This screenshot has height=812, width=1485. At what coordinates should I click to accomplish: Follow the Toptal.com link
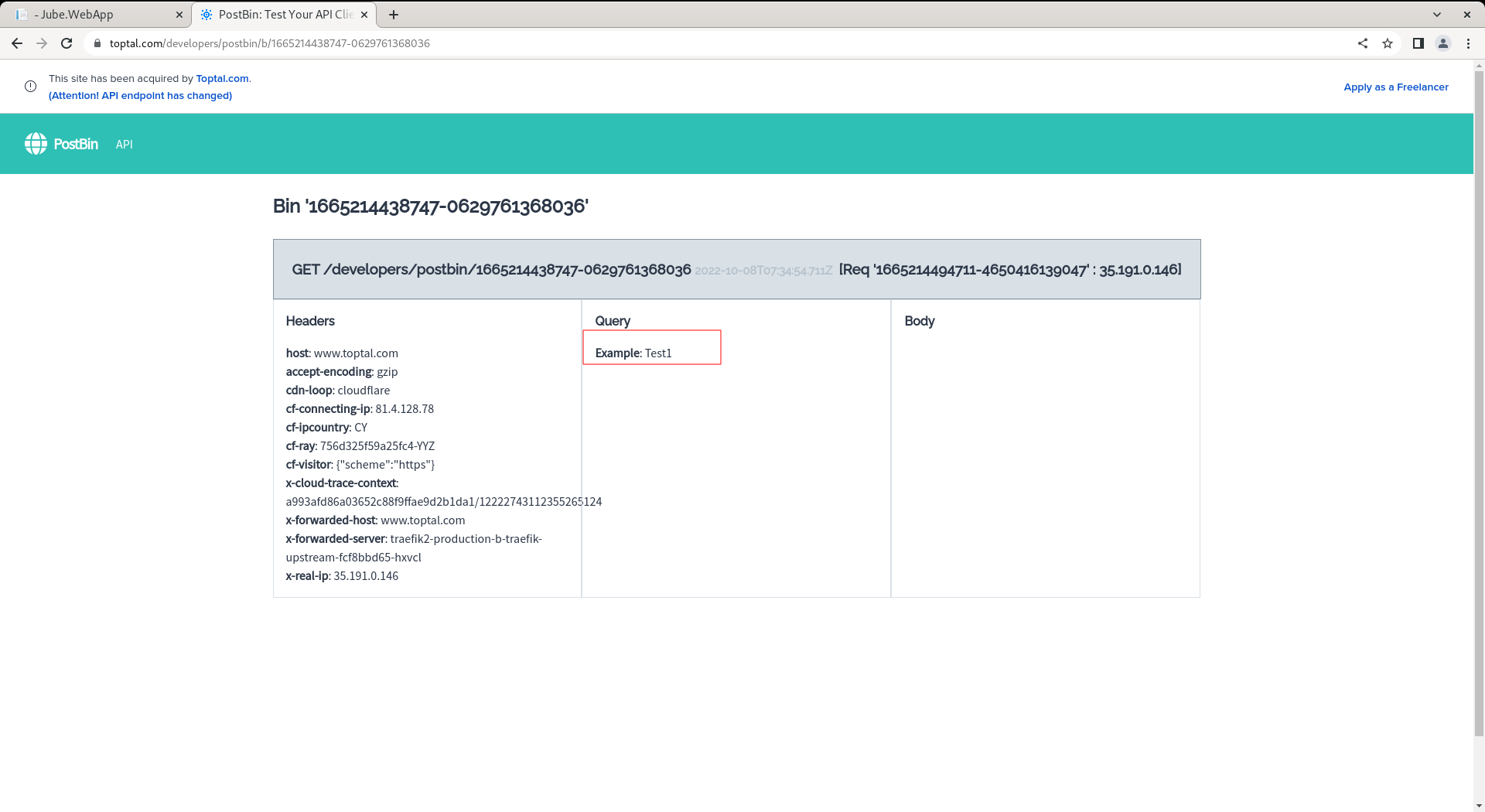(222, 78)
